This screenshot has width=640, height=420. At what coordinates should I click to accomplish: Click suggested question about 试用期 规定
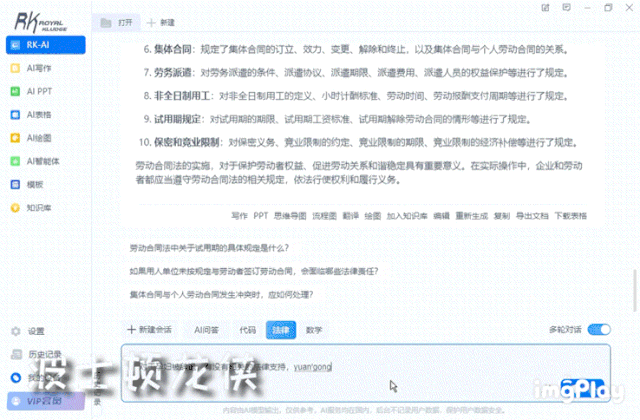tap(209, 248)
